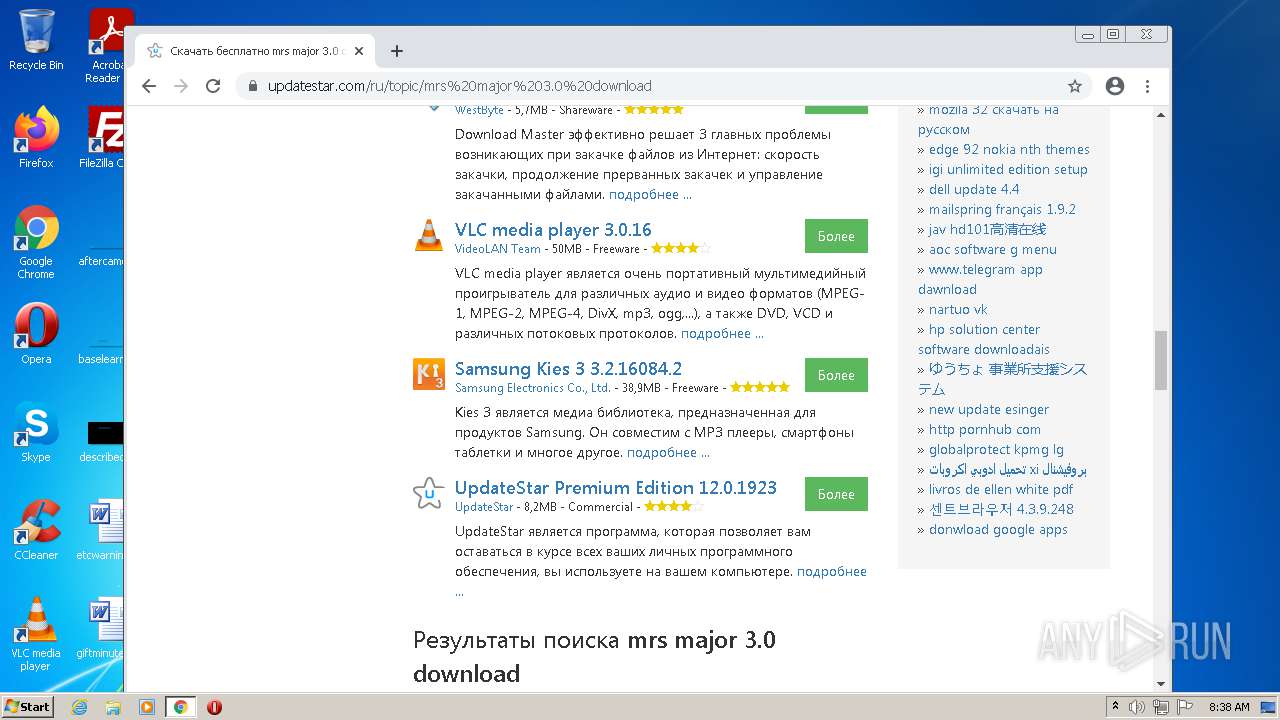Open Acrobat Reader desktop shortcut
This screenshot has height=720, width=1280.
(x=106, y=45)
